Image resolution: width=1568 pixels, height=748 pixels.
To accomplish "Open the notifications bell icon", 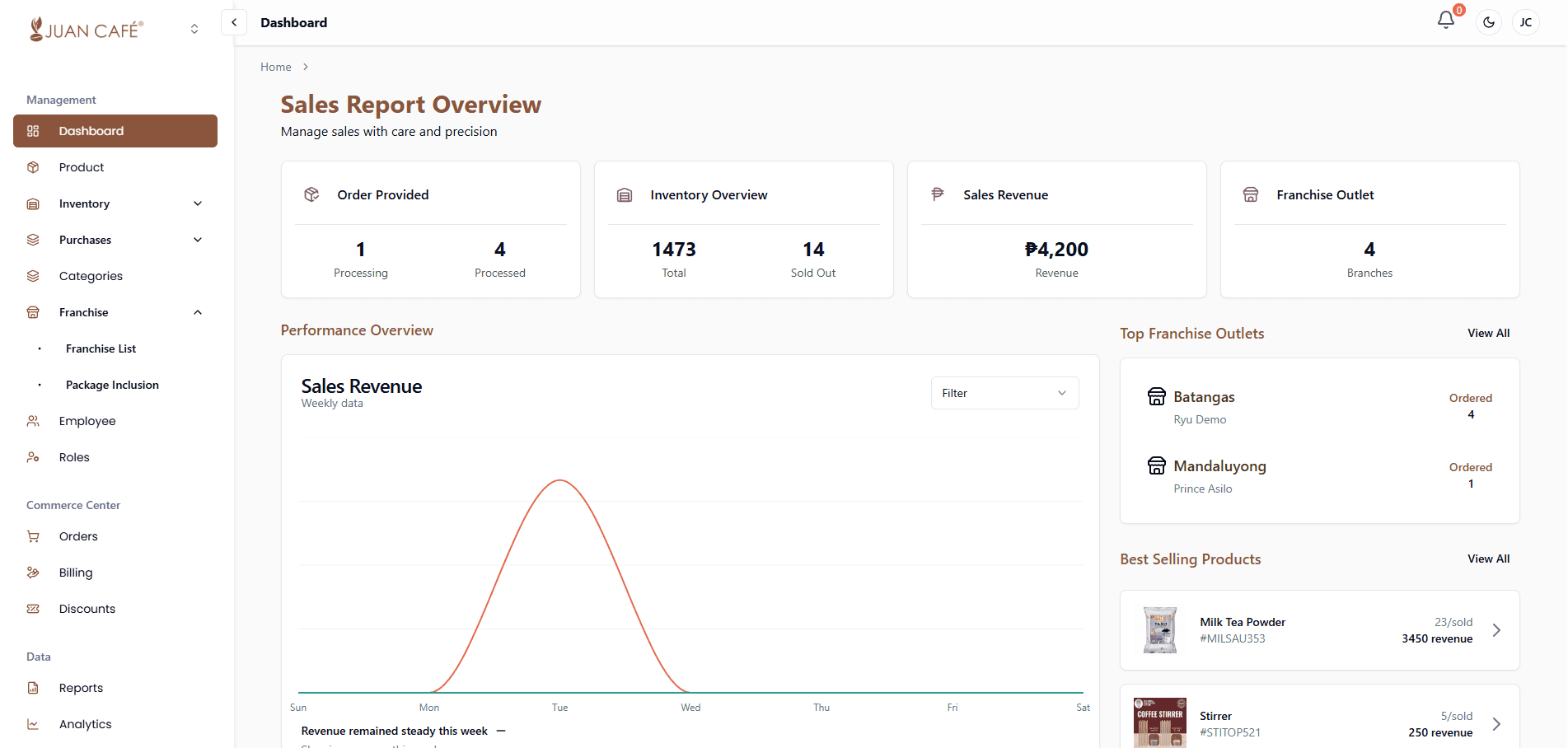I will click(1445, 21).
